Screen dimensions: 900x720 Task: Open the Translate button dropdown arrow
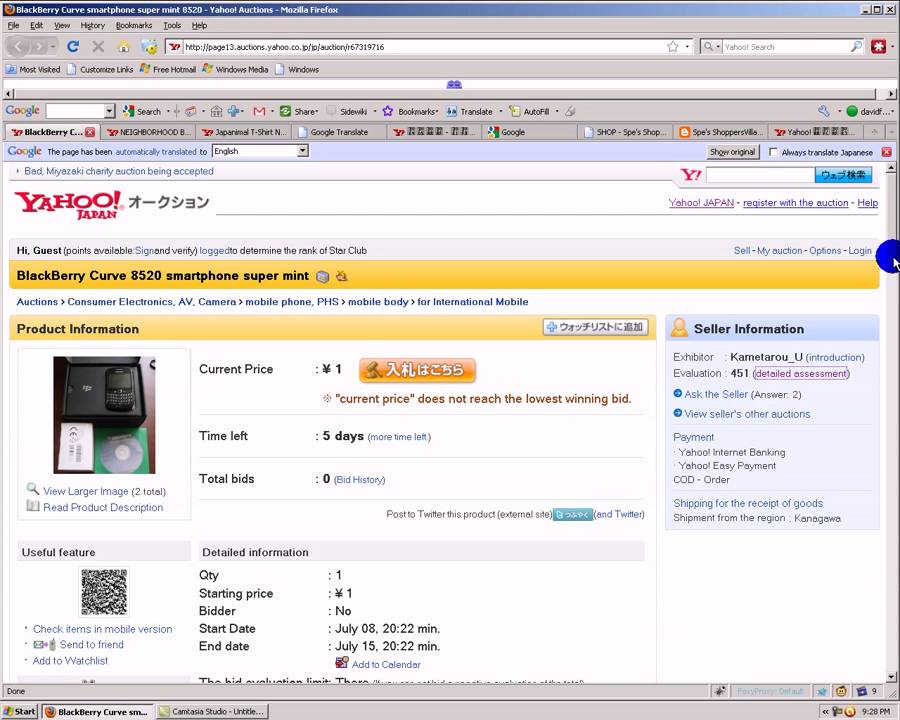(x=501, y=112)
